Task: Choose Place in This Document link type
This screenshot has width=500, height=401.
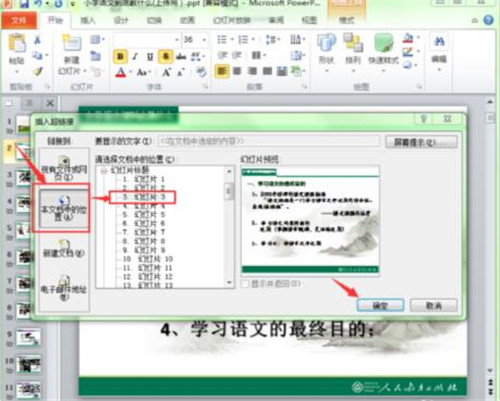Action: 64,209
